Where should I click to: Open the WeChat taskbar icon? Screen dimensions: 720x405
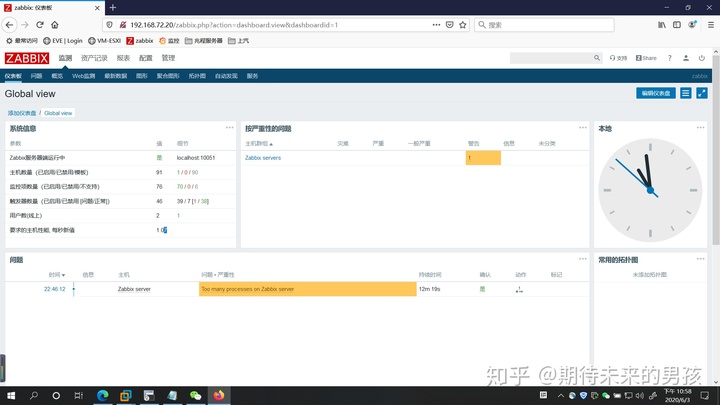[x=195, y=395]
